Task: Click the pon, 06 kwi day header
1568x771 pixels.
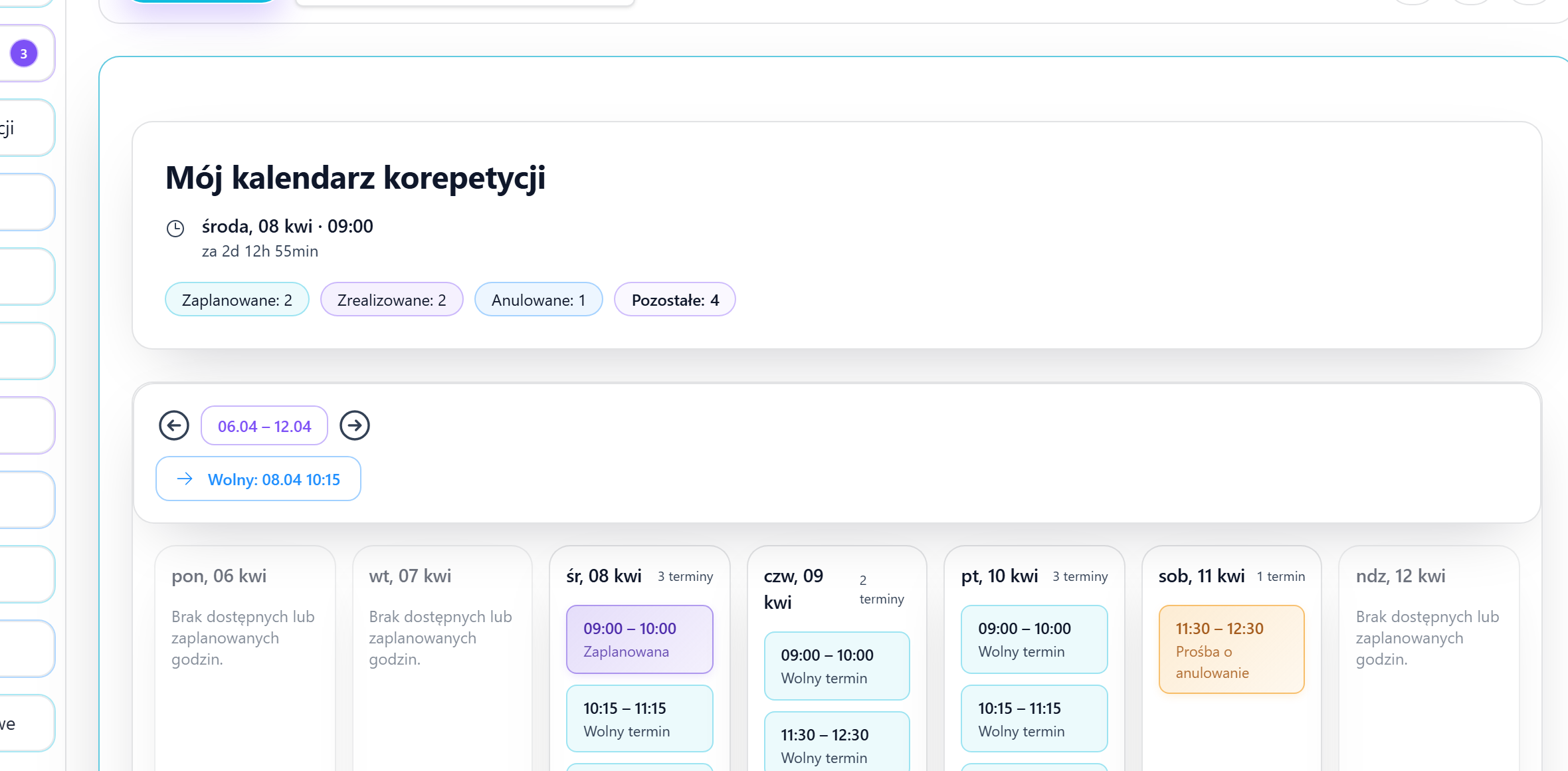Action: 219,576
